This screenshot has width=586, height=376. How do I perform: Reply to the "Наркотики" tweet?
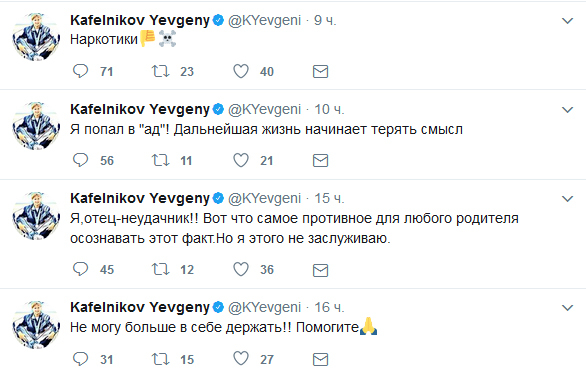click(x=80, y=71)
